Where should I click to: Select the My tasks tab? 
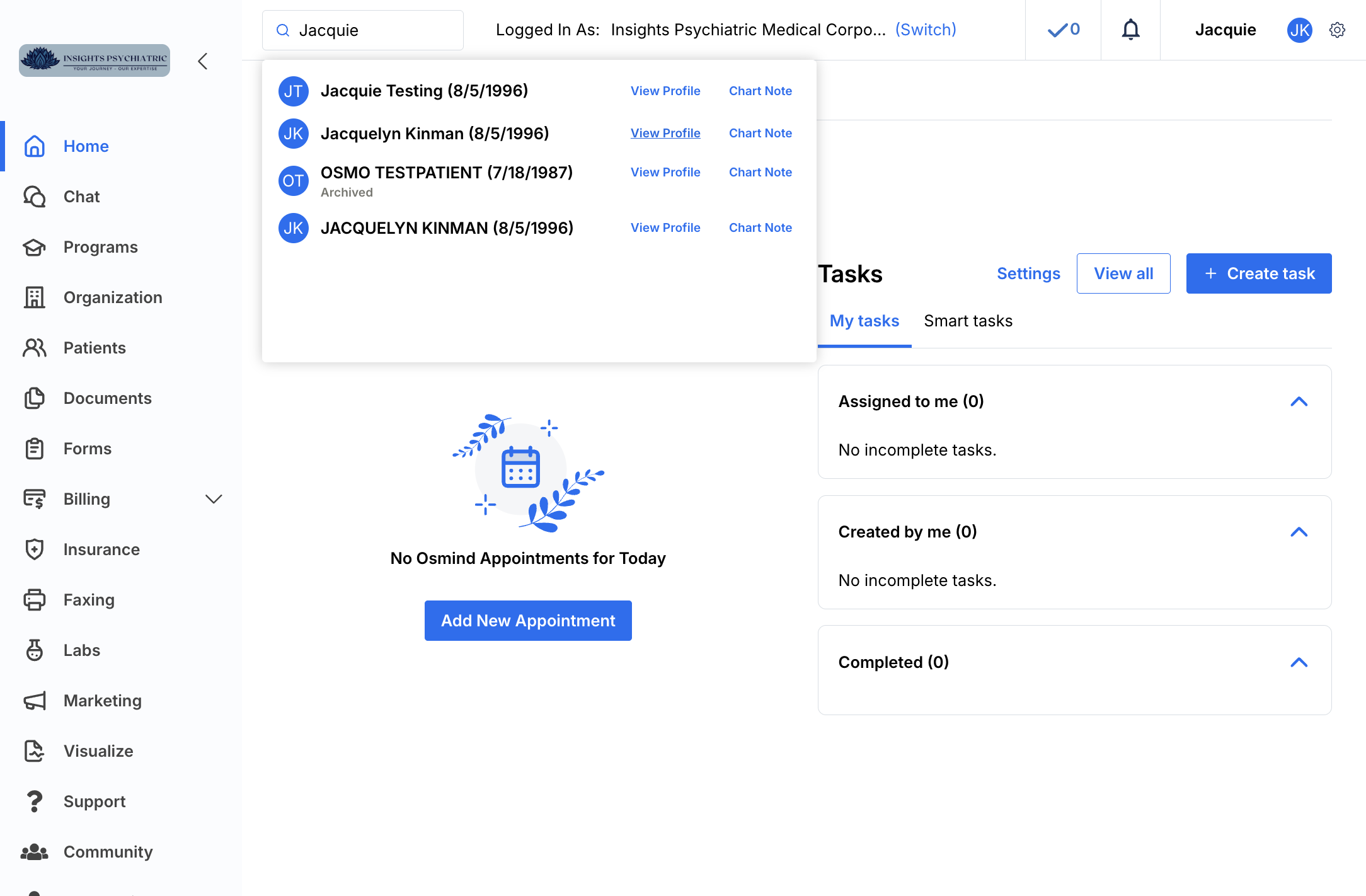click(864, 321)
